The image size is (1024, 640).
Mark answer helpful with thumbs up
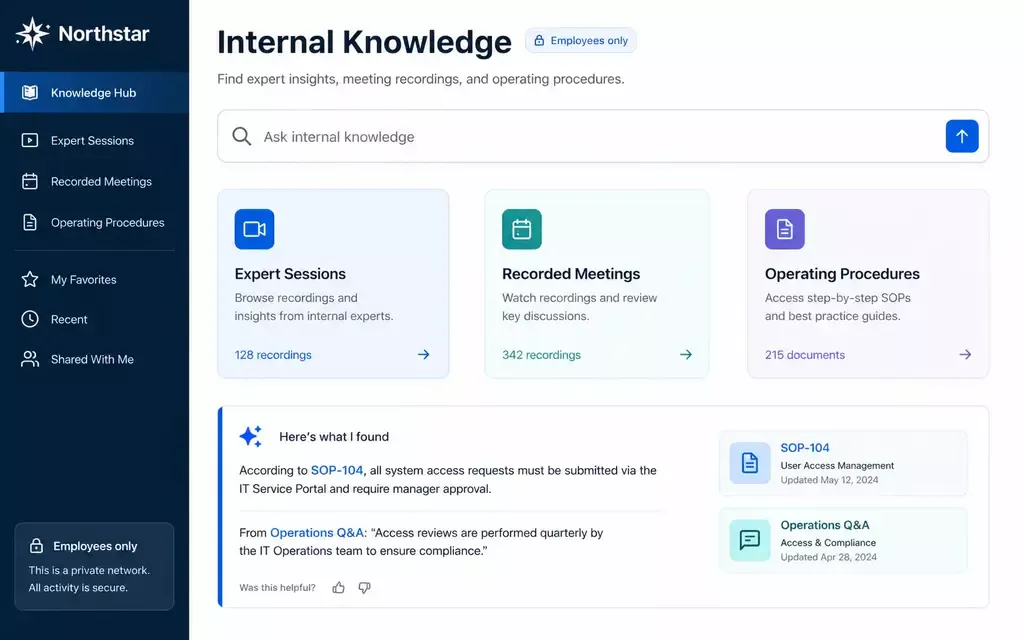[x=338, y=588]
